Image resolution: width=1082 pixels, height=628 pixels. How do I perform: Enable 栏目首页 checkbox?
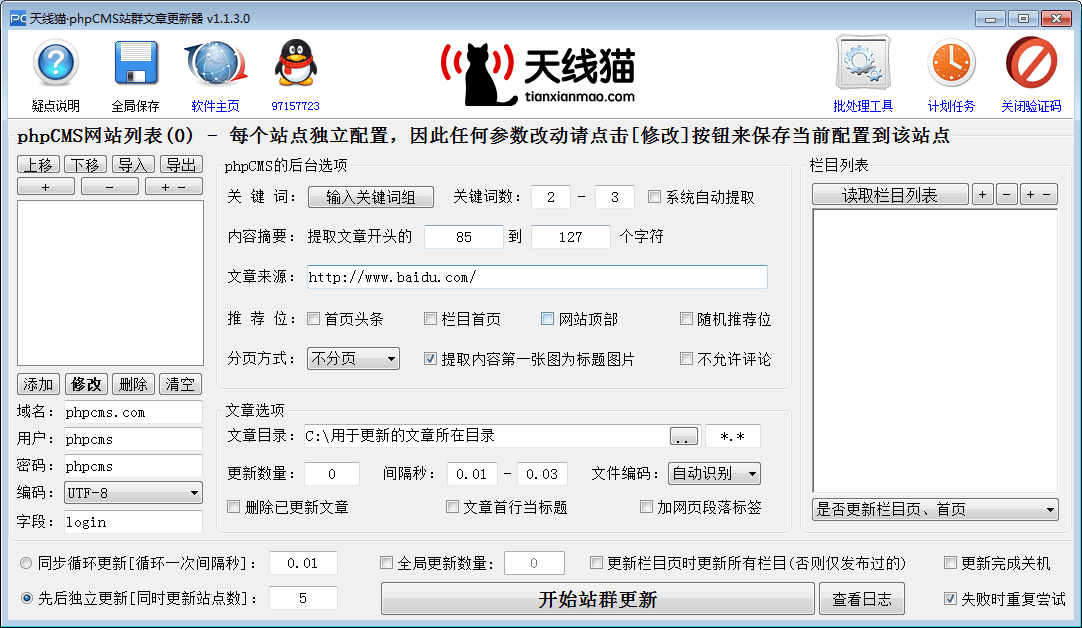click(x=431, y=319)
